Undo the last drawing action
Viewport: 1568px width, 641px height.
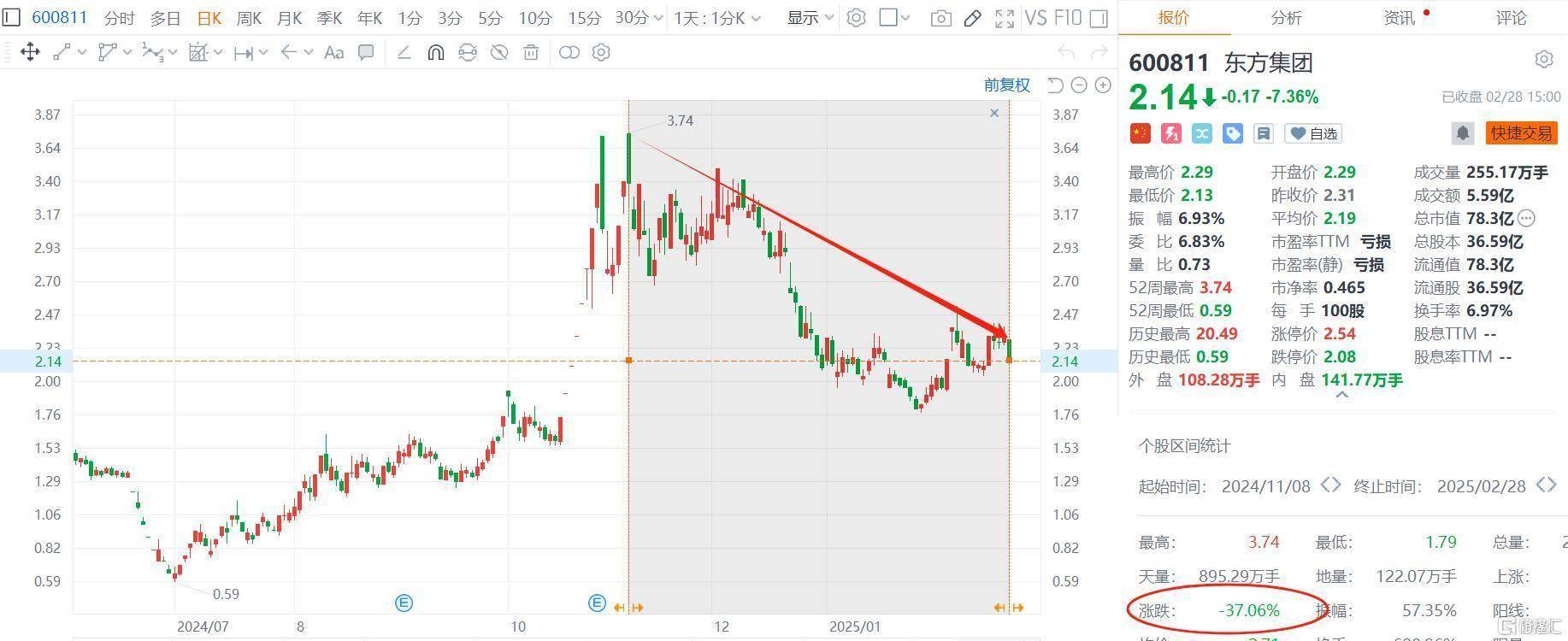(x=1066, y=52)
